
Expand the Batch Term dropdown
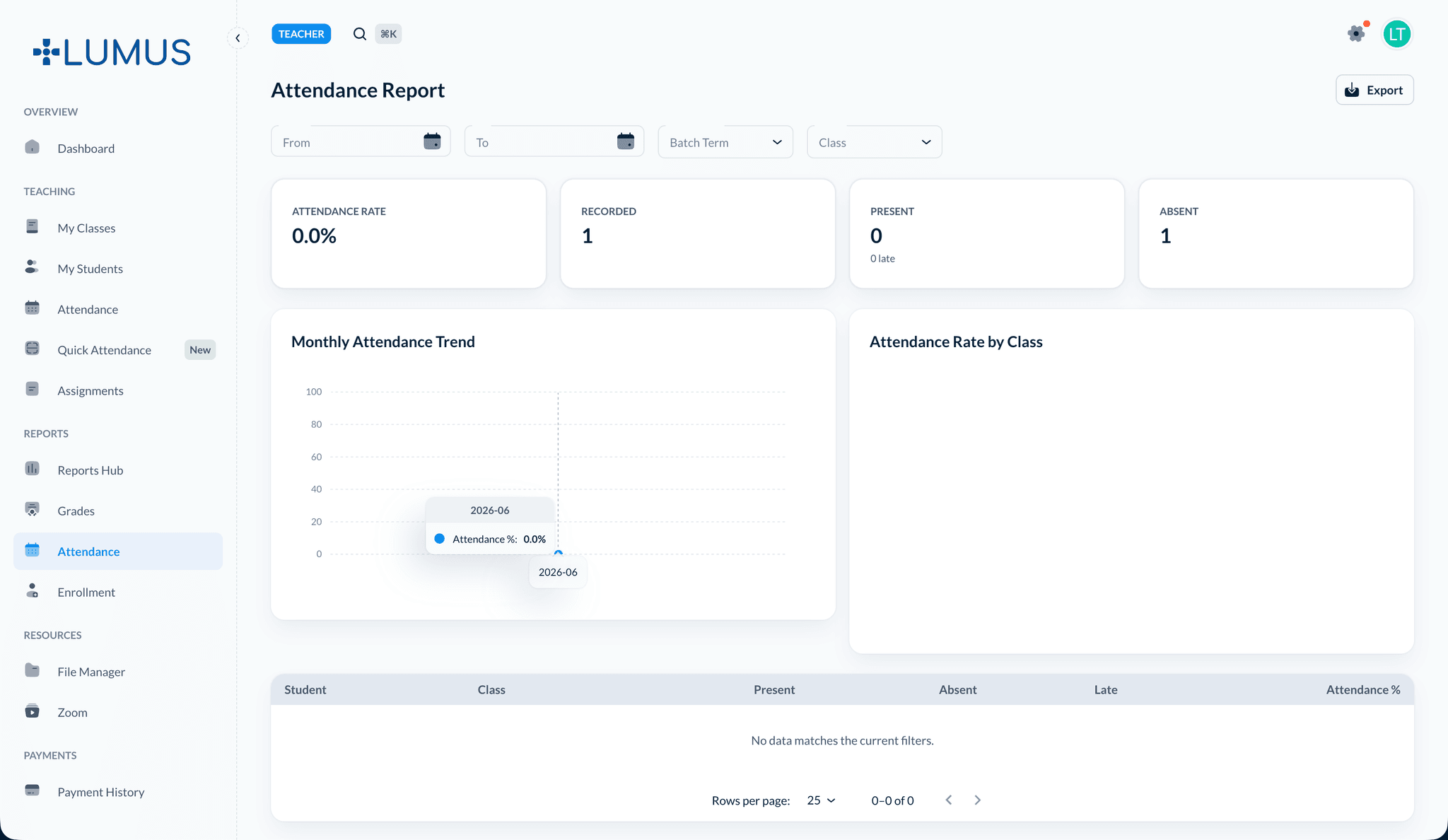pyautogui.click(x=725, y=142)
